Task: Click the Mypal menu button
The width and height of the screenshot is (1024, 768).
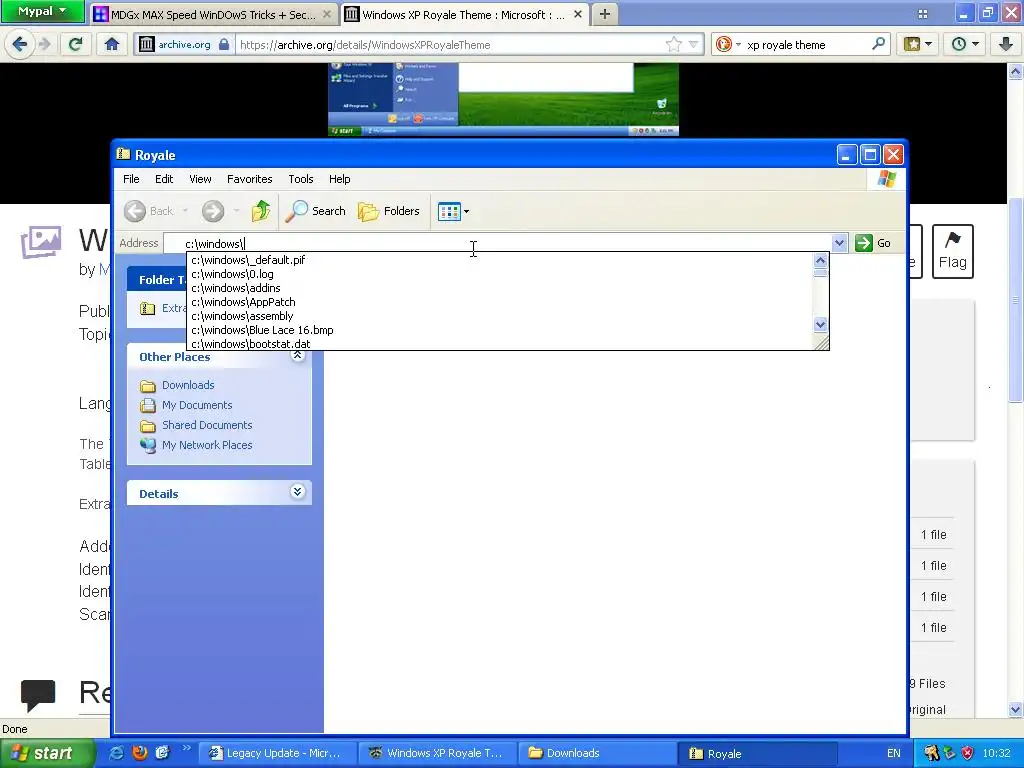Action: click(x=42, y=11)
